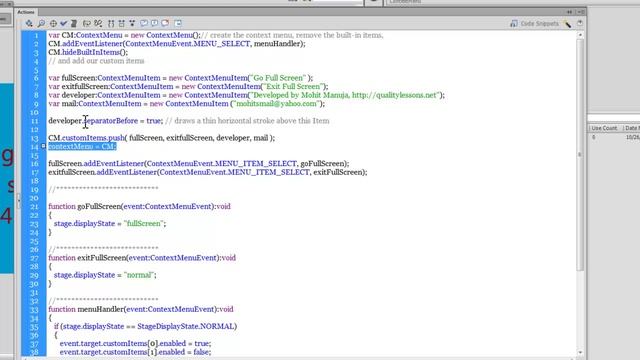Screen dimensions: 640x360
Task: Click line number 1 in gutter
Action: 36,36
